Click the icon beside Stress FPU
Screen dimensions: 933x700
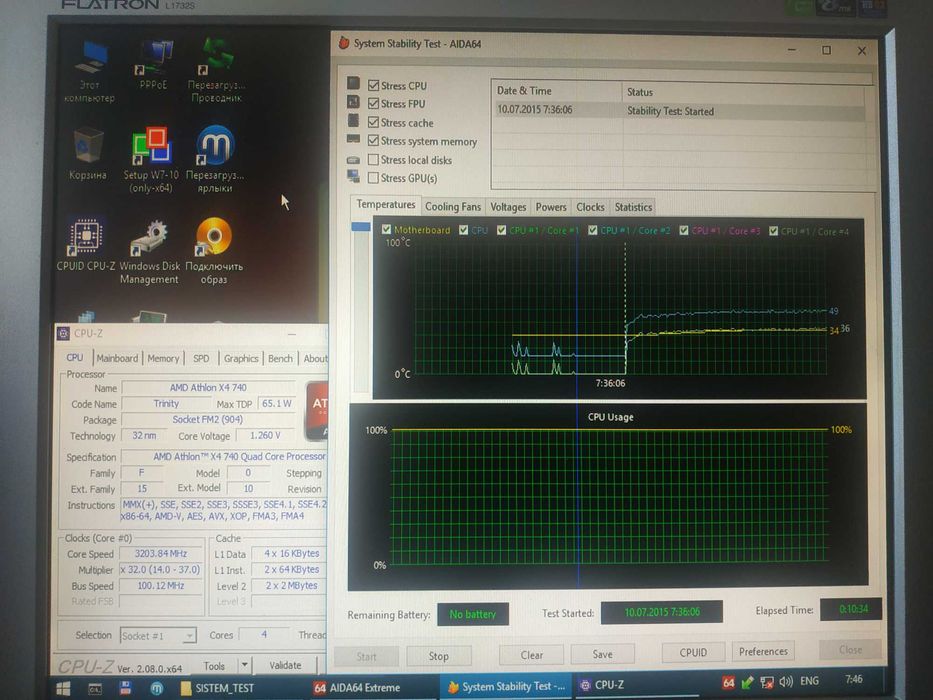[x=353, y=102]
